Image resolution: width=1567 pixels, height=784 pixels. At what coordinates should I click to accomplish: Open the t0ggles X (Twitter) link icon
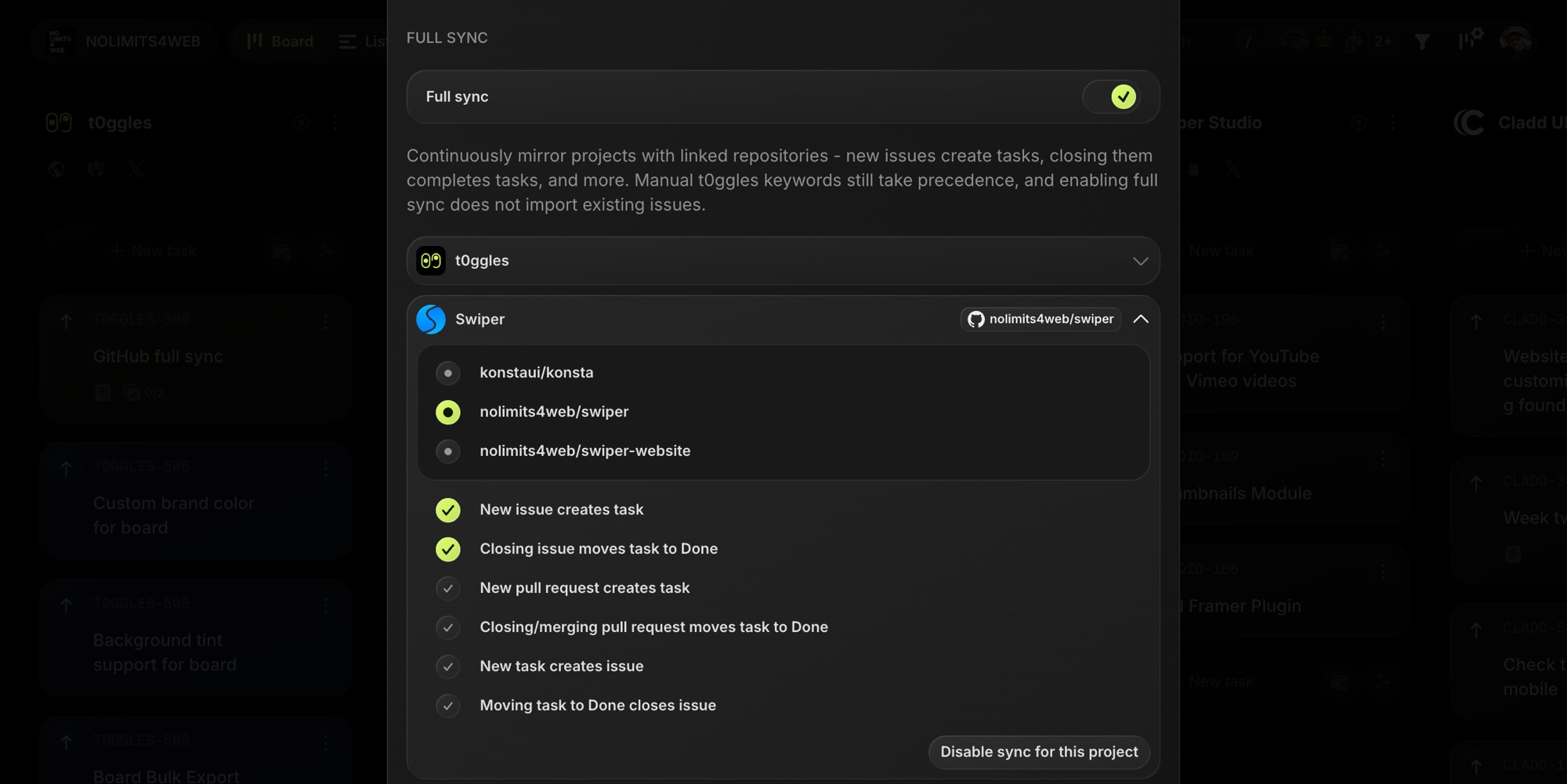pos(136,169)
